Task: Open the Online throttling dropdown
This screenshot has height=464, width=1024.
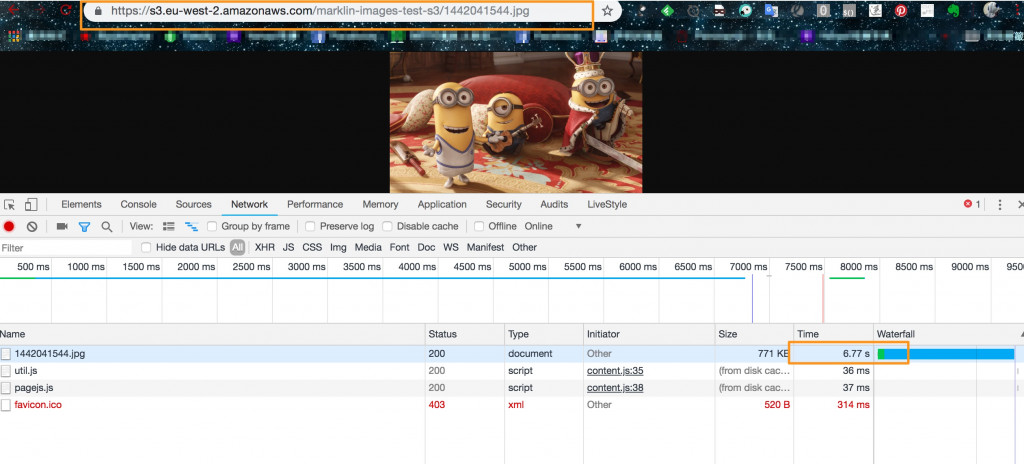Action: [552, 226]
